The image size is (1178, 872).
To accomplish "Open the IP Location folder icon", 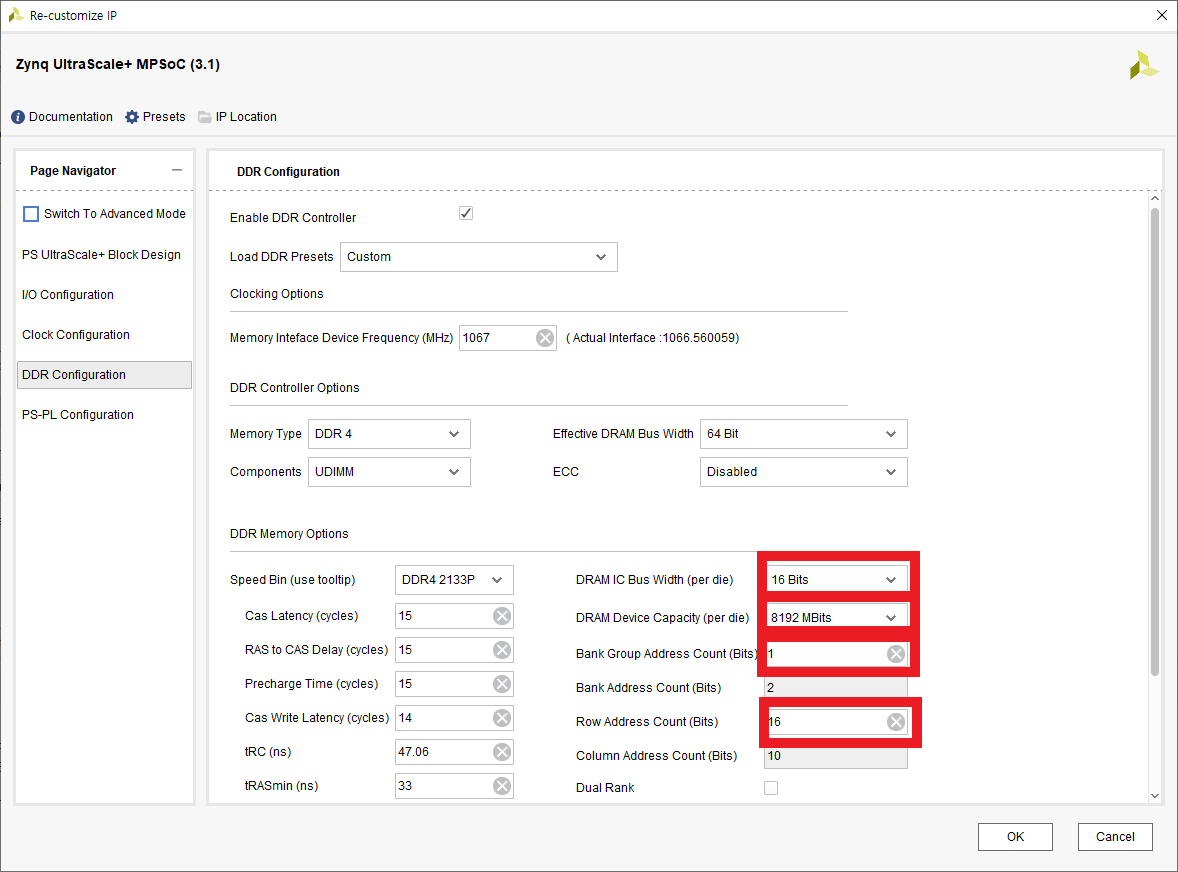I will (x=204, y=117).
